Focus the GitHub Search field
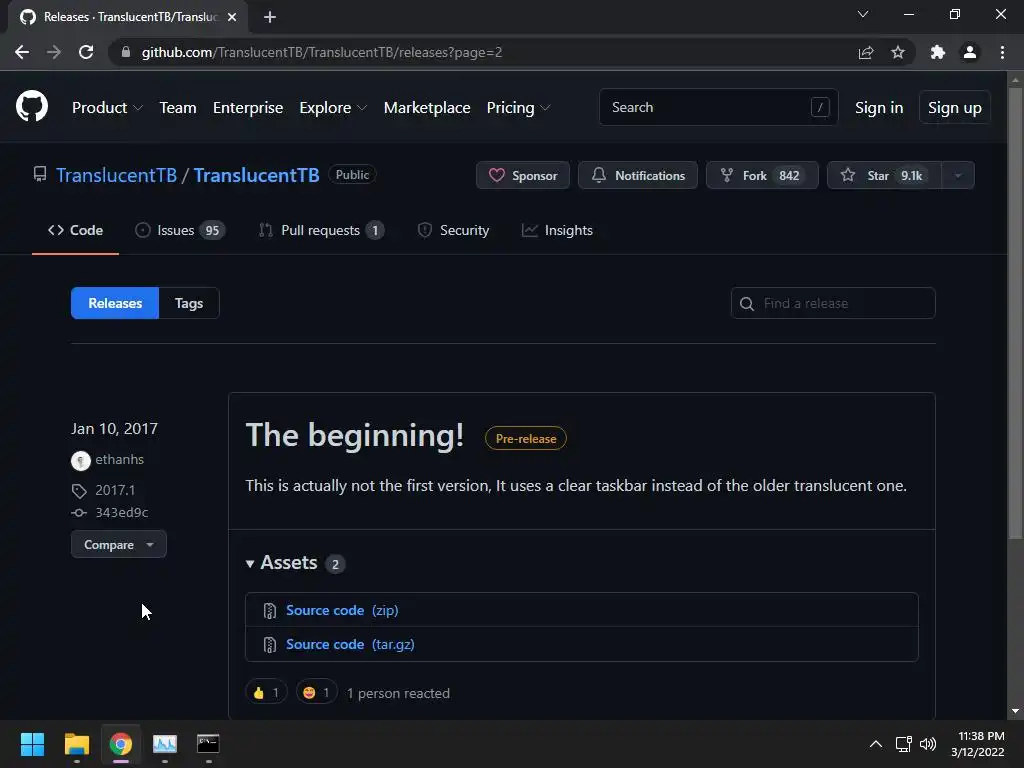The width and height of the screenshot is (1024, 768). coord(718,107)
